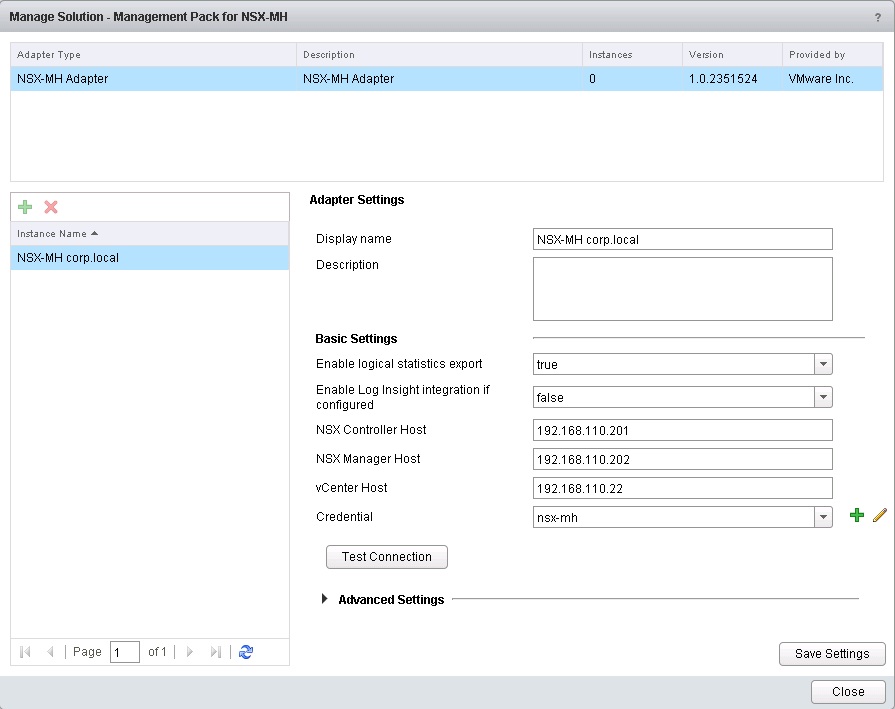895x709 pixels.
Task: Click the Save Settings button
Action: click(x=831, y=654)
